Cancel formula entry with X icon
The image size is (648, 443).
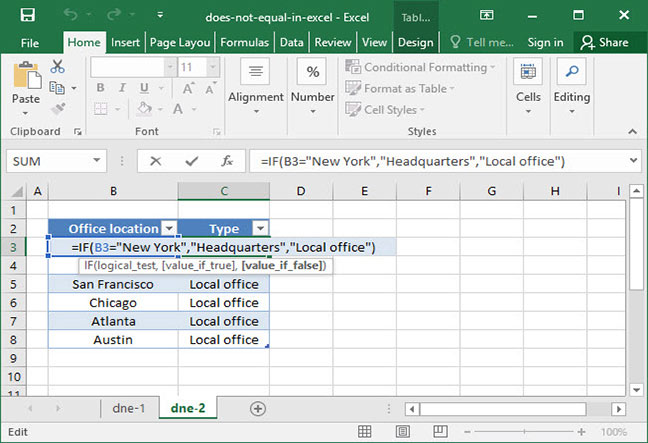[x=155, y=161]
